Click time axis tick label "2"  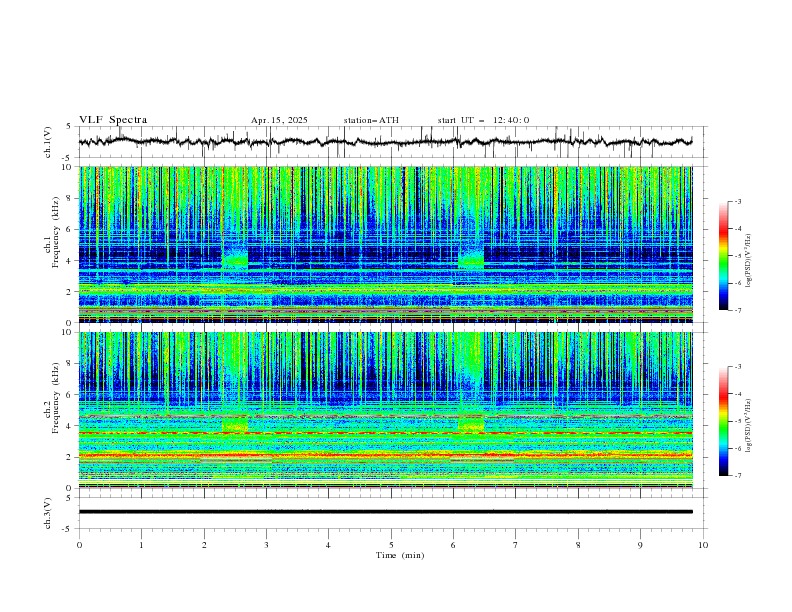point(204,545)
